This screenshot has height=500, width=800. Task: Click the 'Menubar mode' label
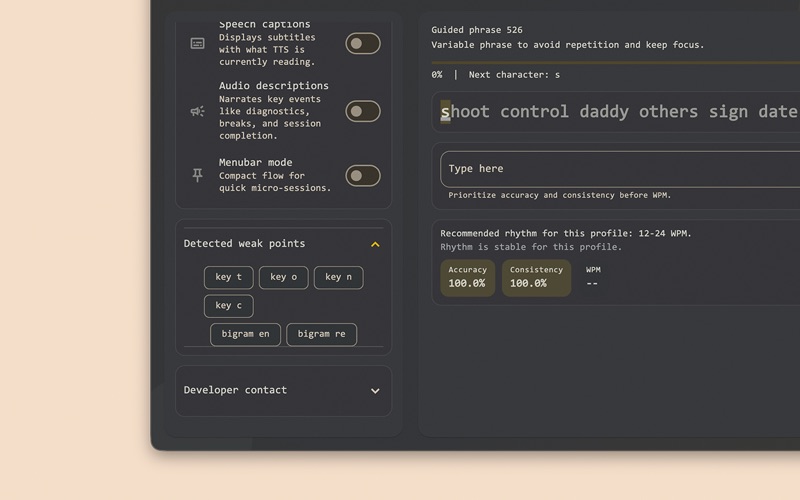[x=256, y=162]
